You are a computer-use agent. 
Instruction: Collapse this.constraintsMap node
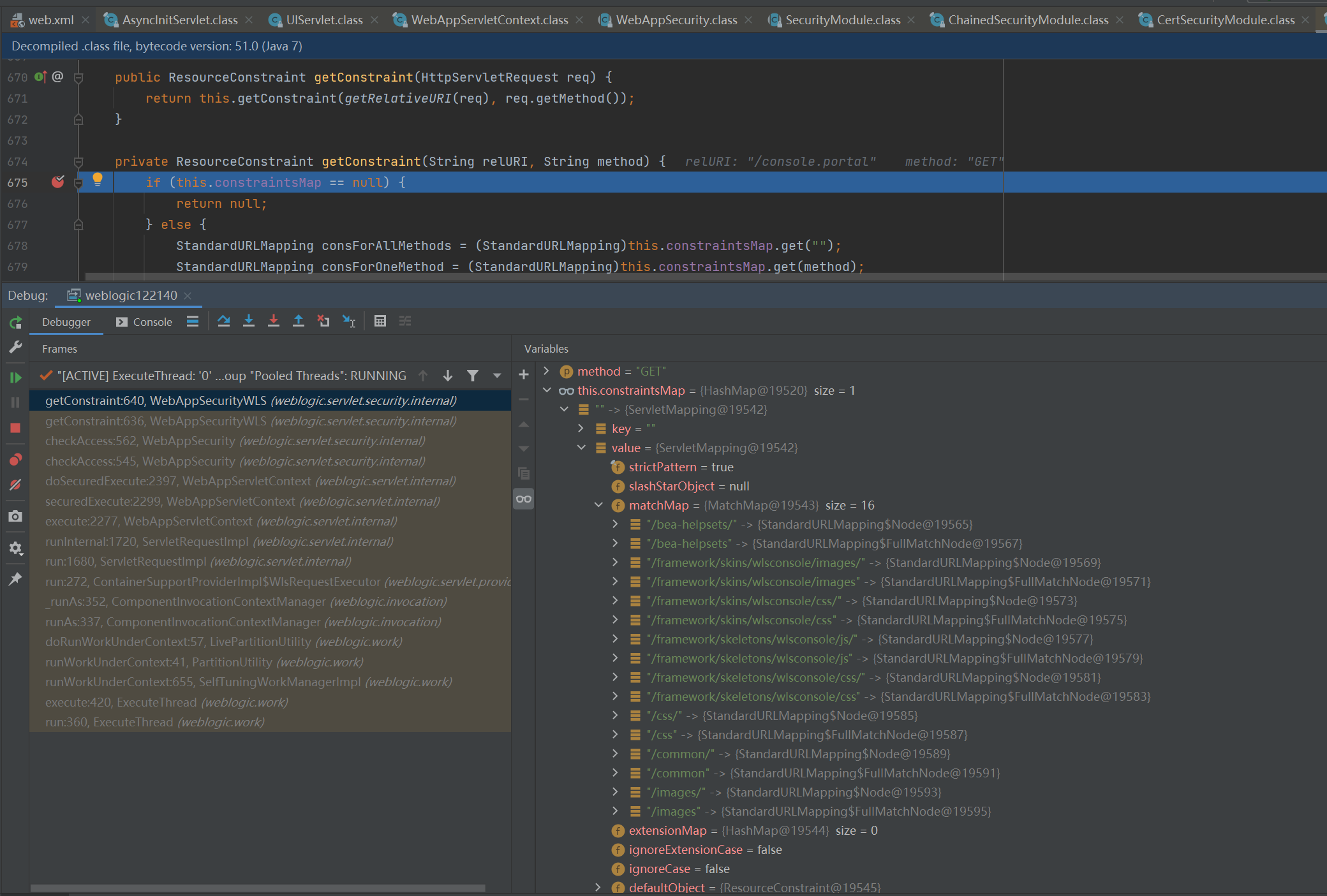point(546,390)
